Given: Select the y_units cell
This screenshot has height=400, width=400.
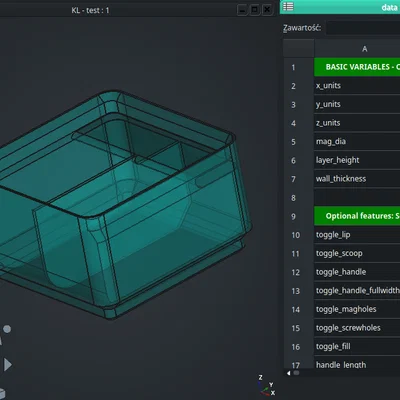Looking at the screenshot, I should click(x=357, y=104).
